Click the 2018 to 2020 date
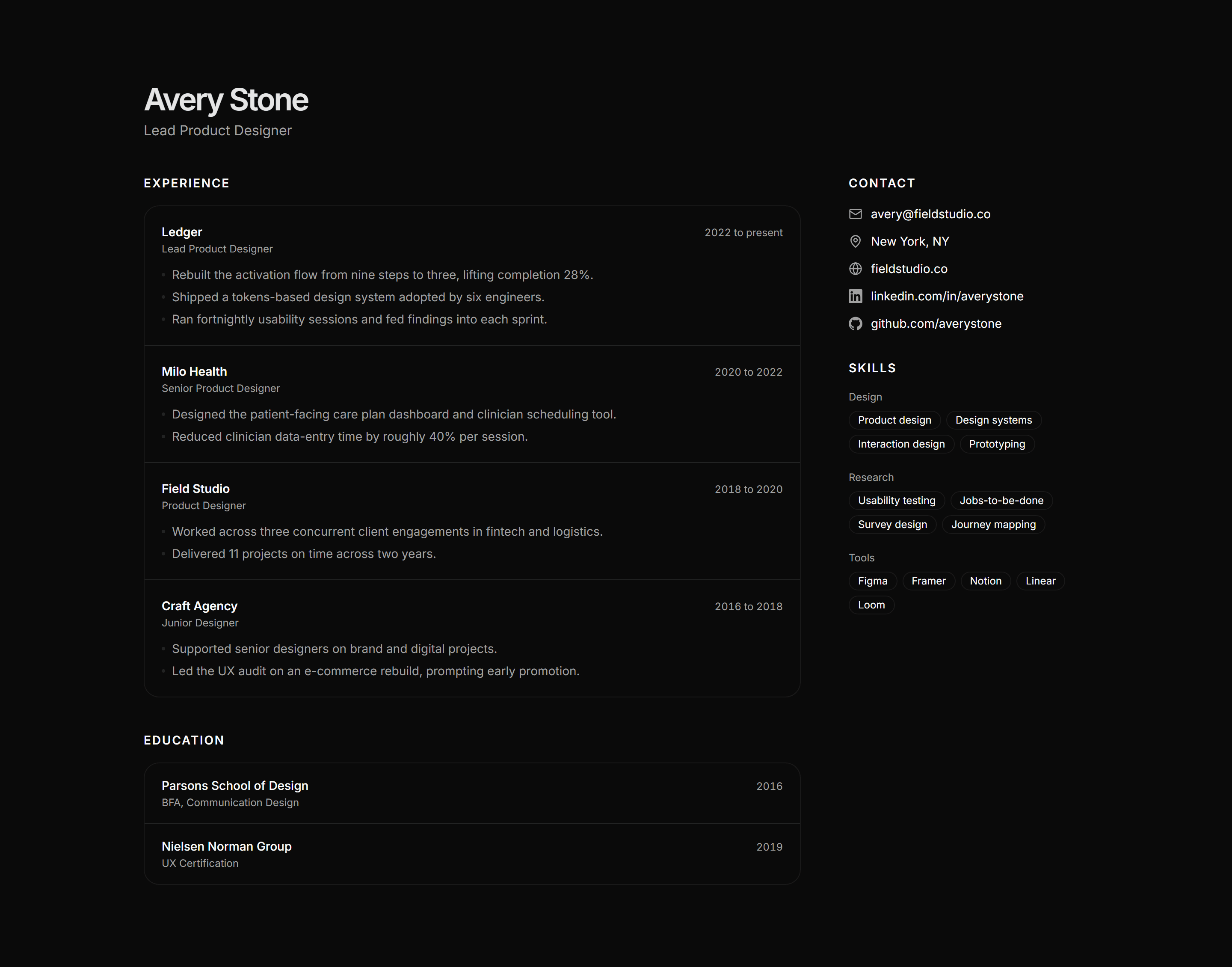Image resolution: width=1232 pixels, height=967 pixels. pyautogui.click(x=748, y=489)
